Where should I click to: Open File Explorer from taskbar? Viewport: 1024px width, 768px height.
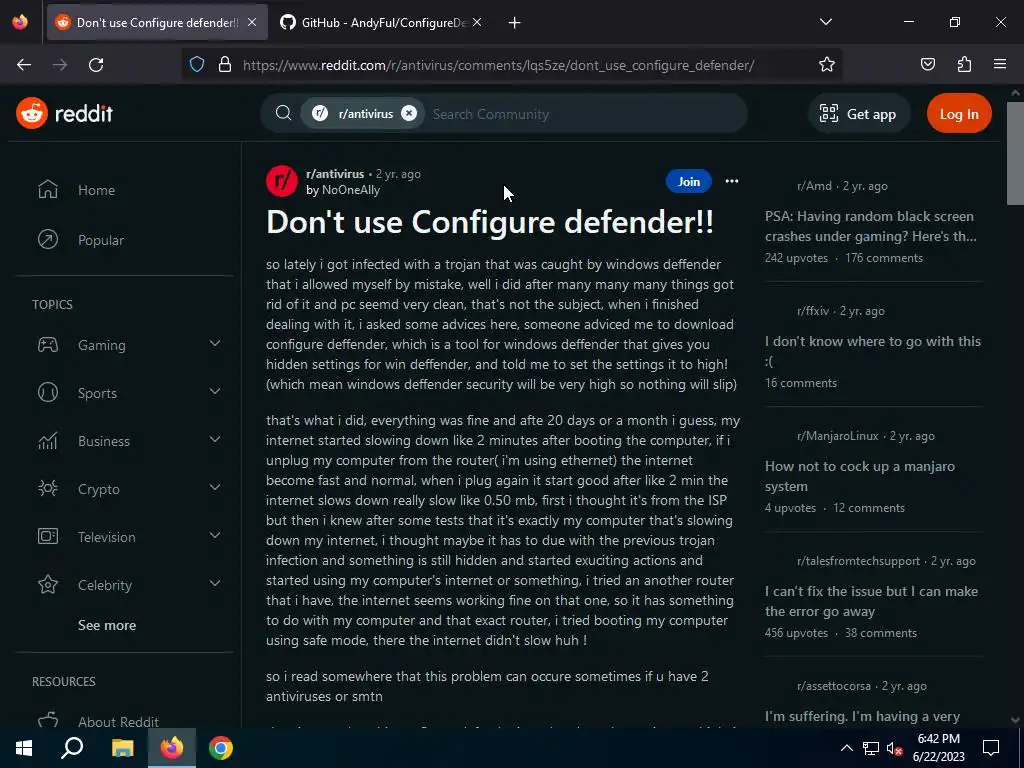(x=122, y=748)
